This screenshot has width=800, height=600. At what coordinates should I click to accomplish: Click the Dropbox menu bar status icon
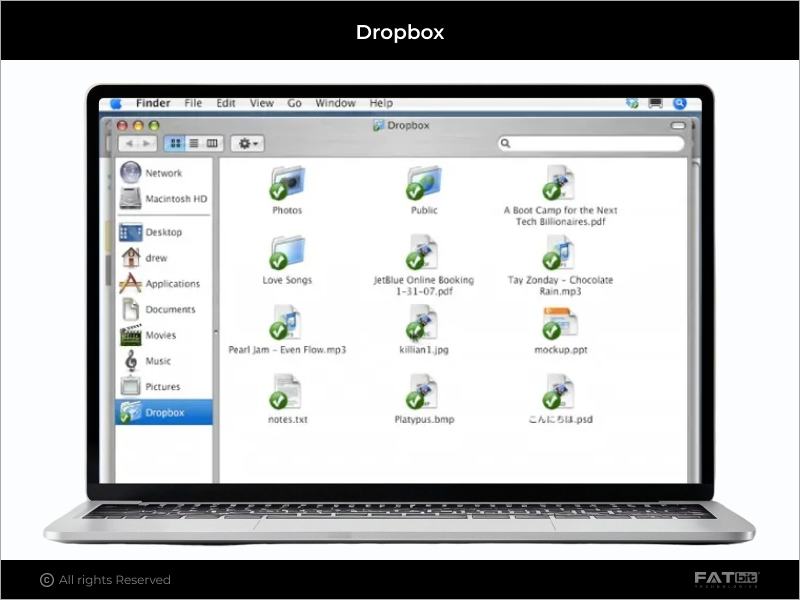click(632, 104)
